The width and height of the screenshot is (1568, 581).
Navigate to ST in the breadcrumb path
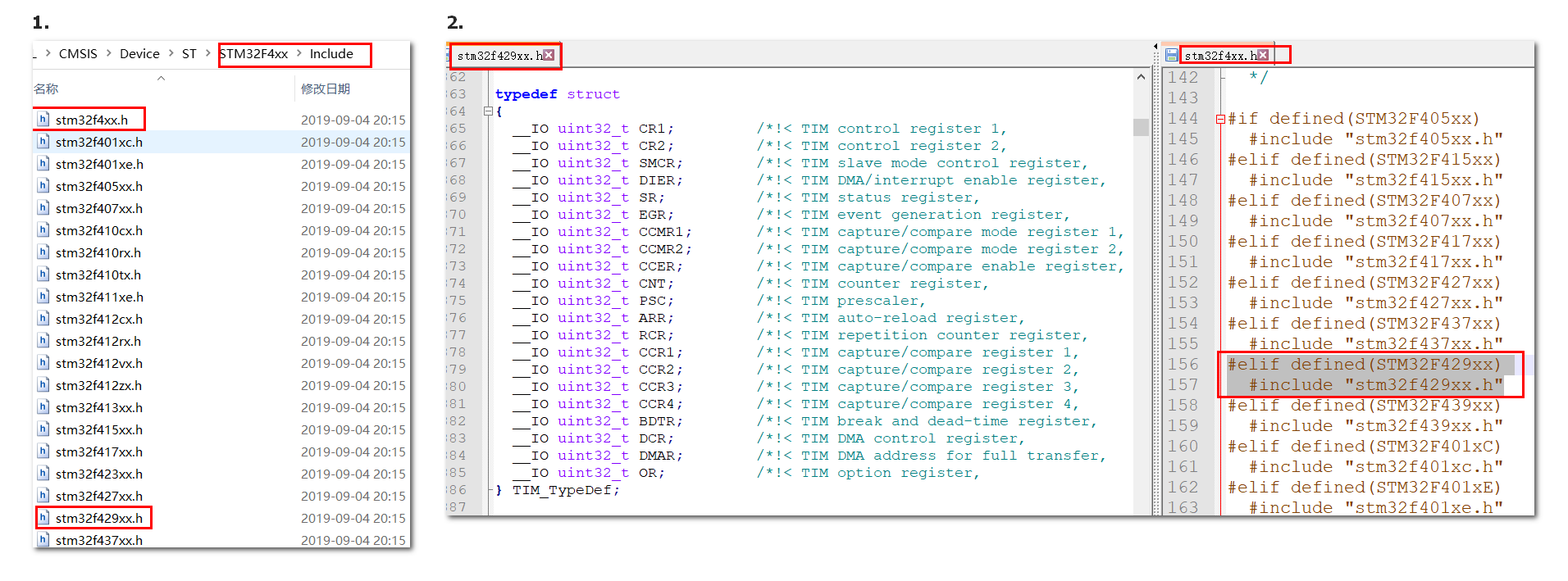pos(189,54)
